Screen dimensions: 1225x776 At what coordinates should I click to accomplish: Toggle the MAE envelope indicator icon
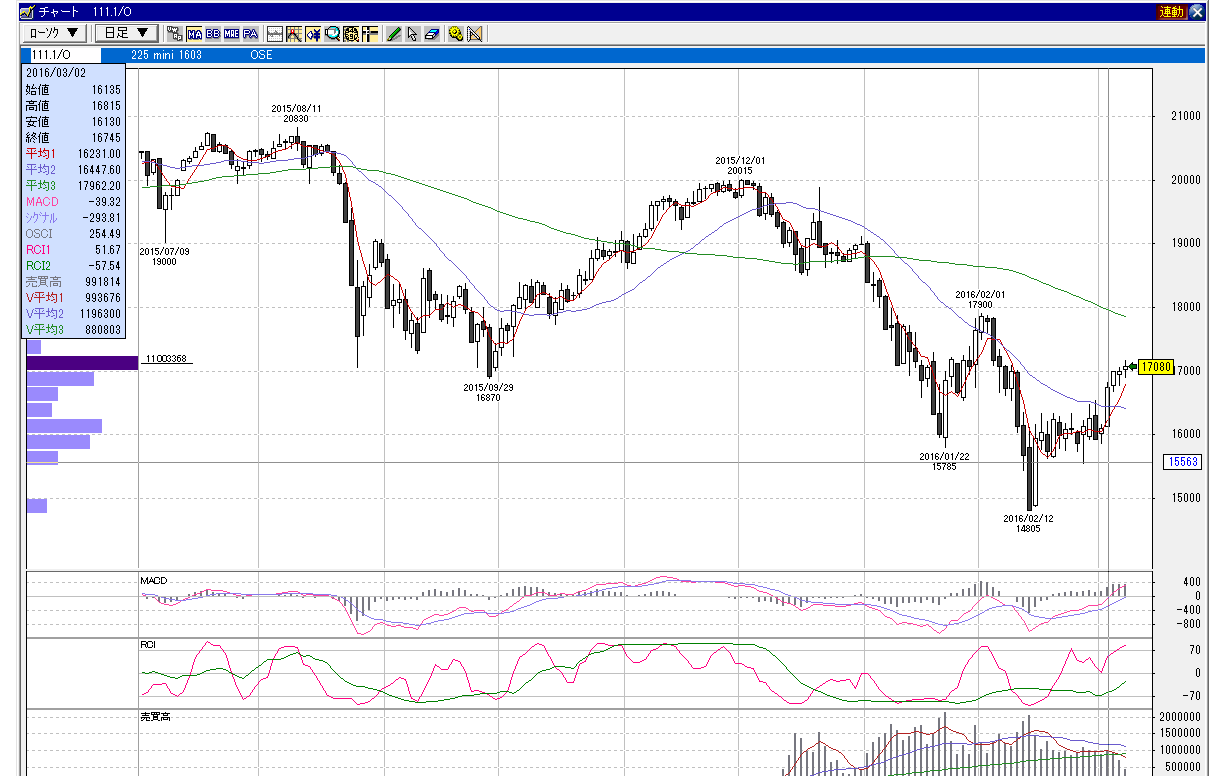tap(231, 33)
